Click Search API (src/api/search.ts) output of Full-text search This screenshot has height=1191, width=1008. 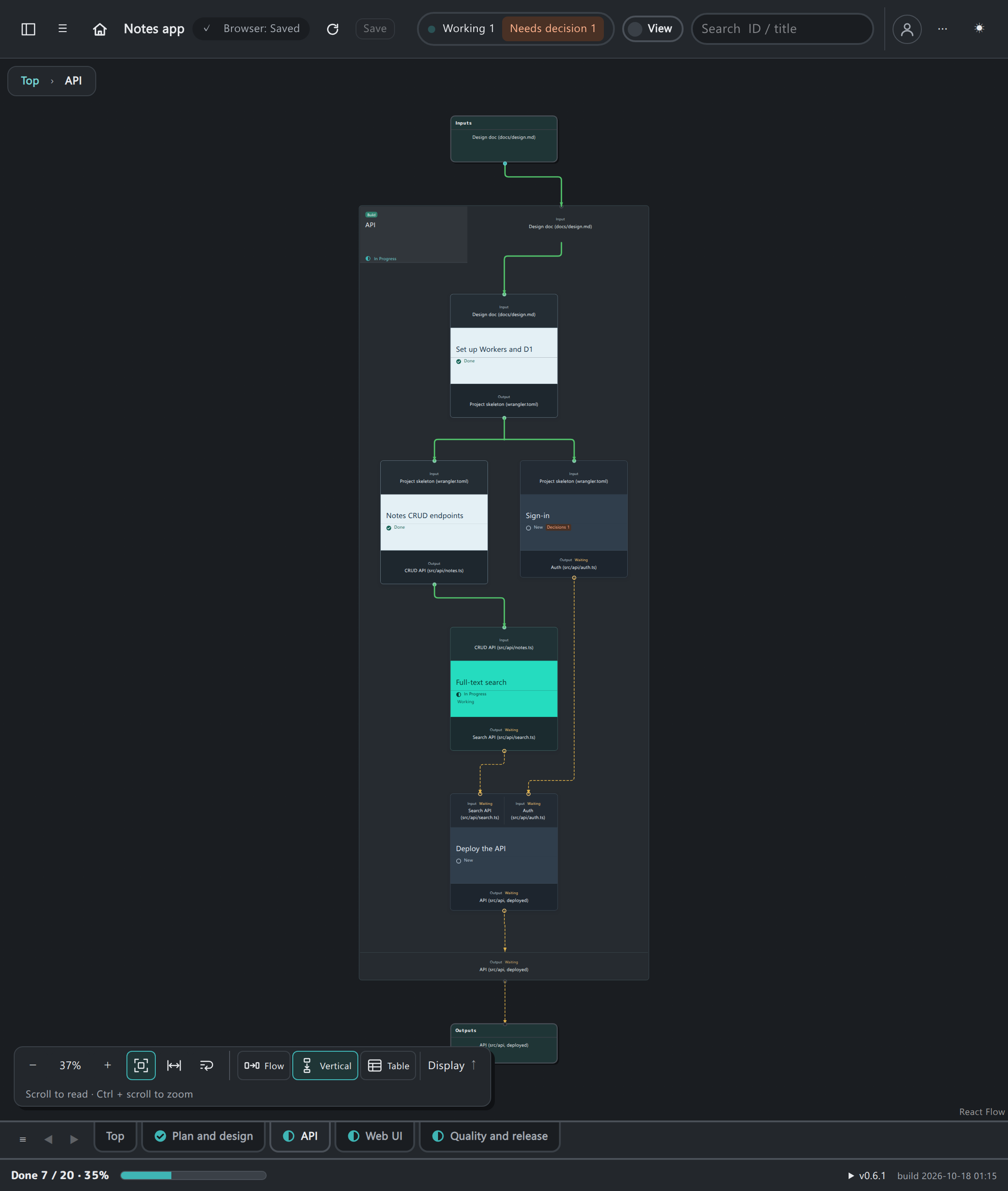(504, 738)
